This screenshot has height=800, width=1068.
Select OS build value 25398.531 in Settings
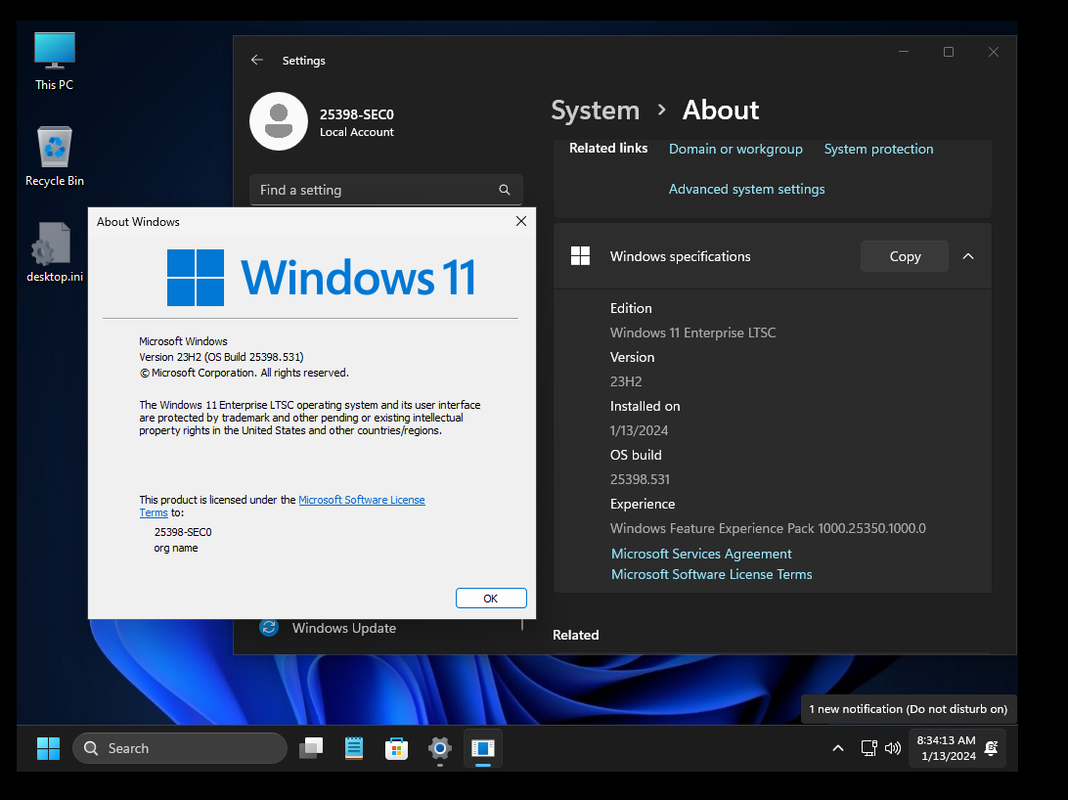(640, 479)
